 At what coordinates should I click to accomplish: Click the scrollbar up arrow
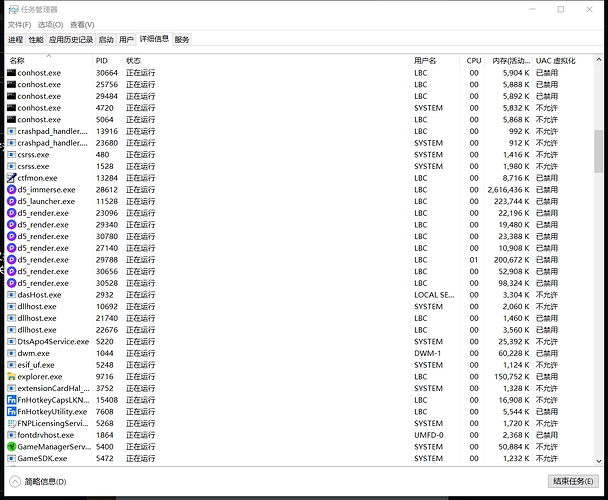(598, 60)
